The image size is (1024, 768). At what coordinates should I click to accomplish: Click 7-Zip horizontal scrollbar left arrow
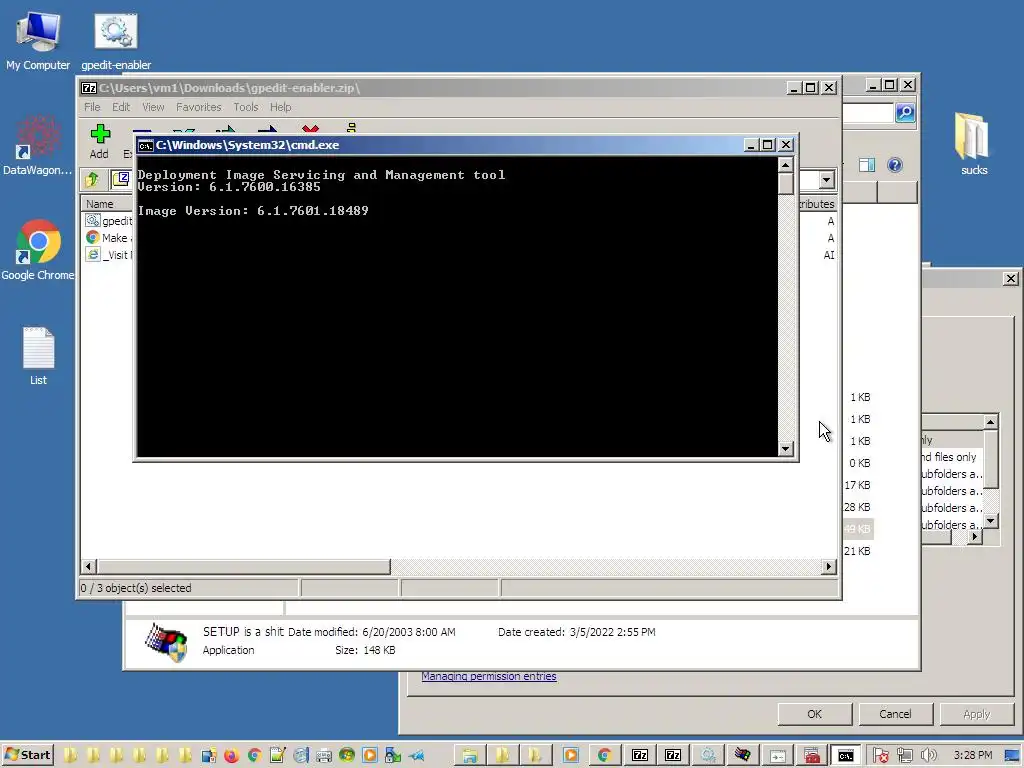[x=89, y=566]
